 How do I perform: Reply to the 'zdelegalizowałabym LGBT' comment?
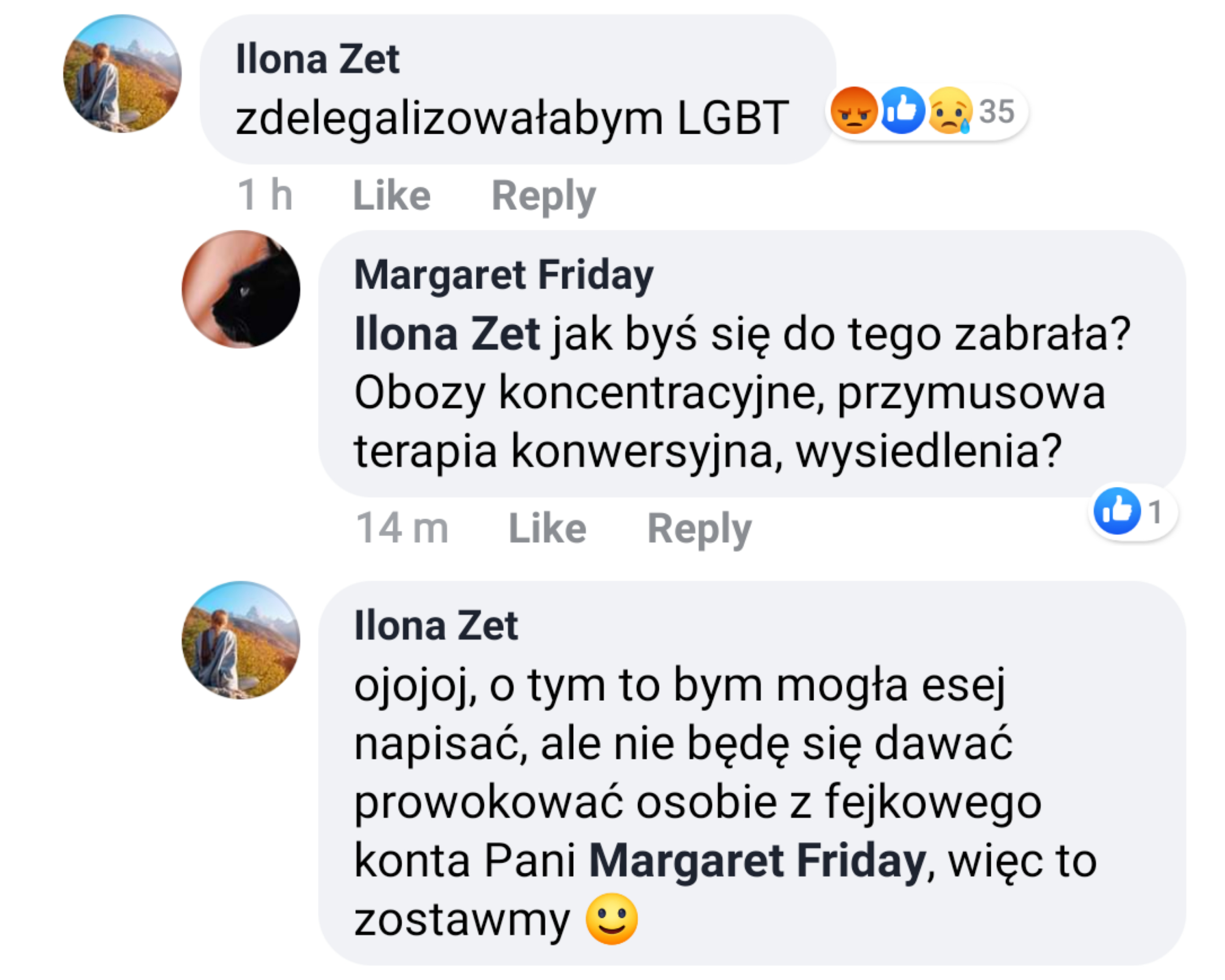543,195
